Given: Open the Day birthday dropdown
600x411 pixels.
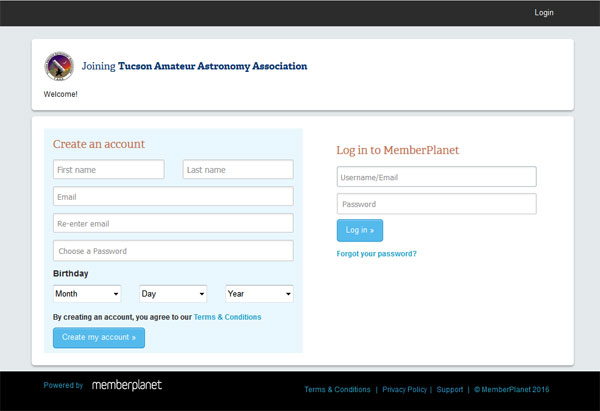Looking at the screenshot, I should 173,294.
